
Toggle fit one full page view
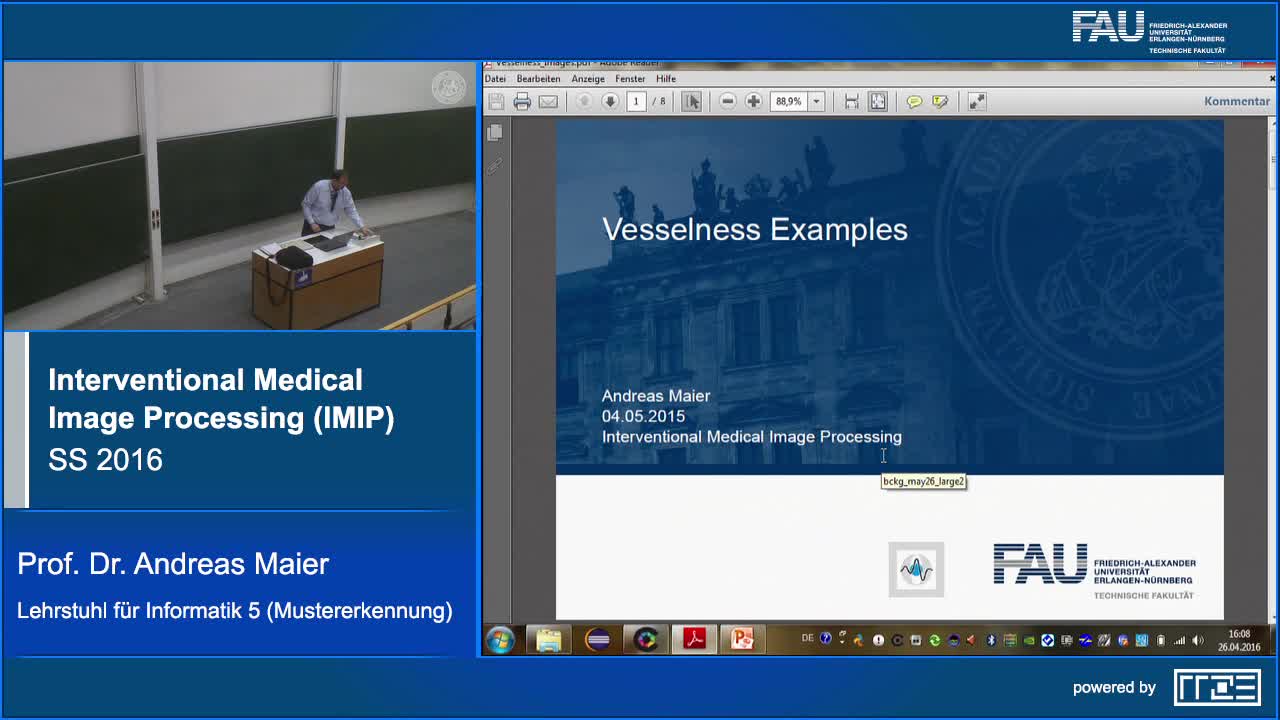877,101
